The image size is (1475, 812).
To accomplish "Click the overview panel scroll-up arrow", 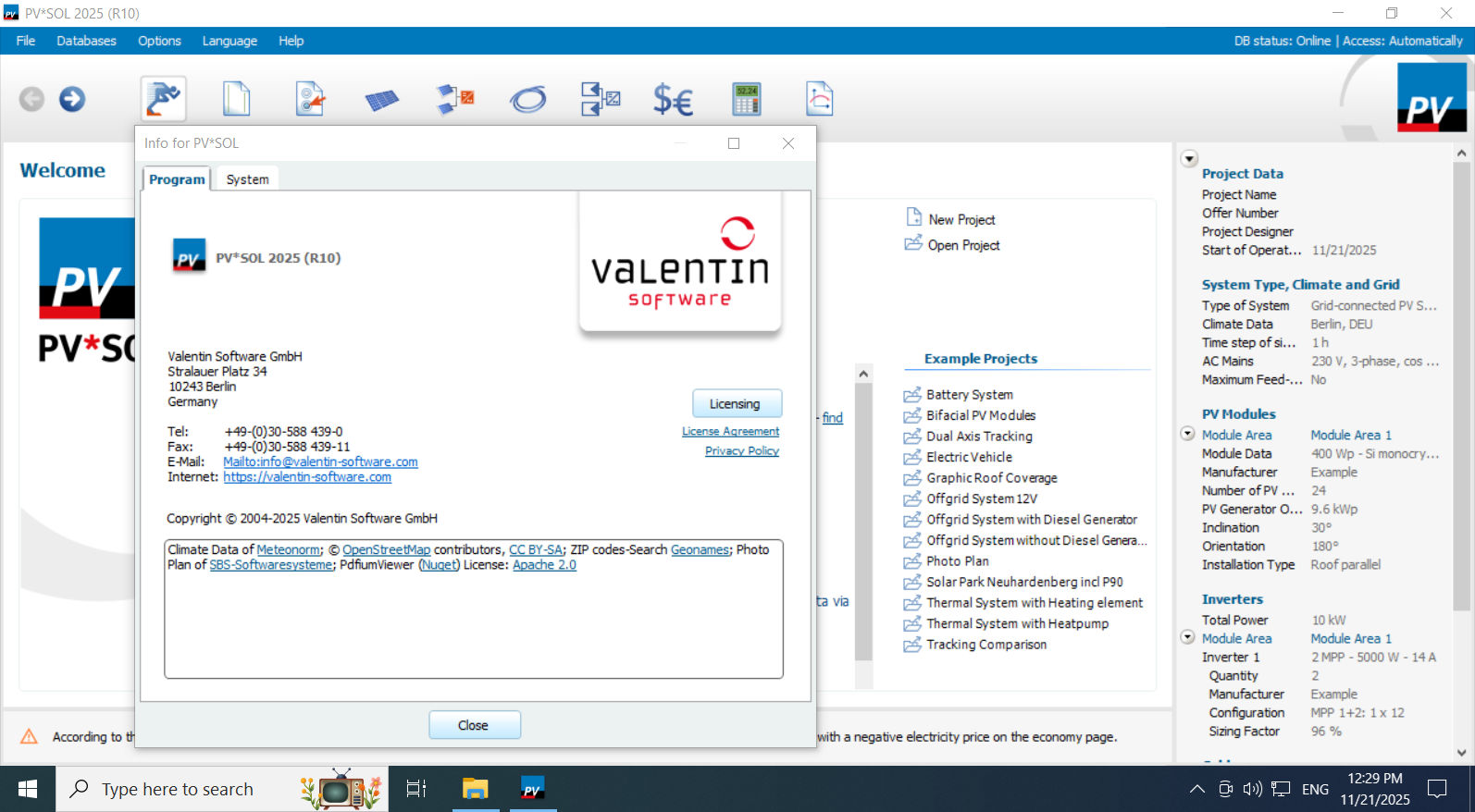I will 1462,153.
